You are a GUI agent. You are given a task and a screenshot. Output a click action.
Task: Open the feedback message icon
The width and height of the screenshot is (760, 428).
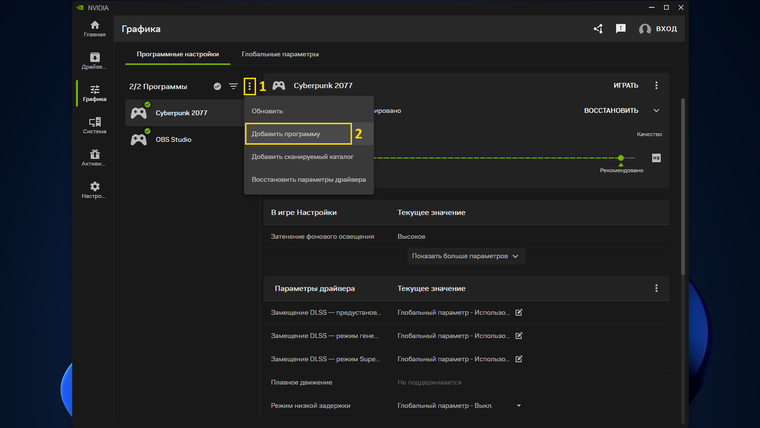(620, 29)
